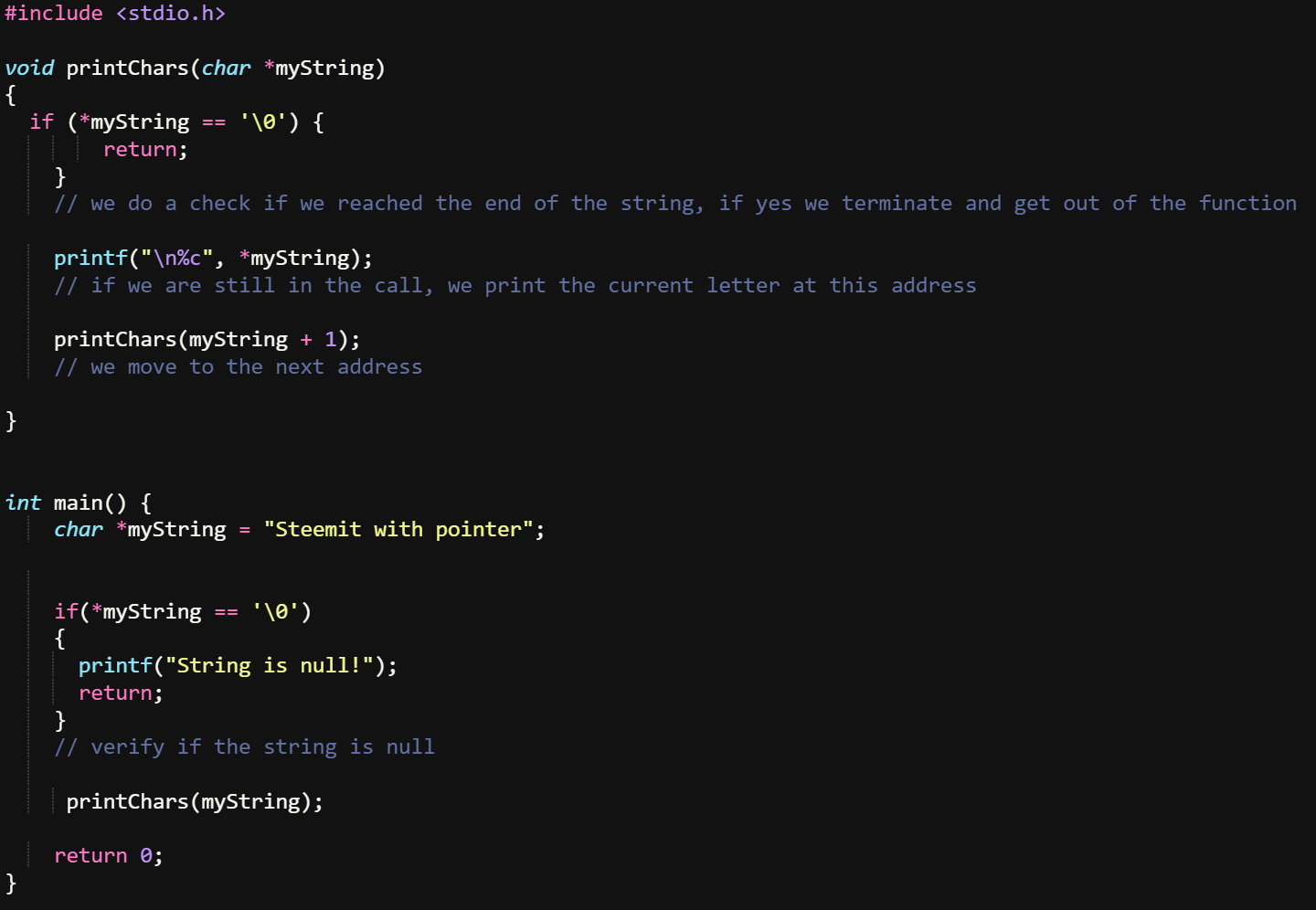Click the comment about reaching string end
Screen dimensions: 1316x910
(675, 204)
